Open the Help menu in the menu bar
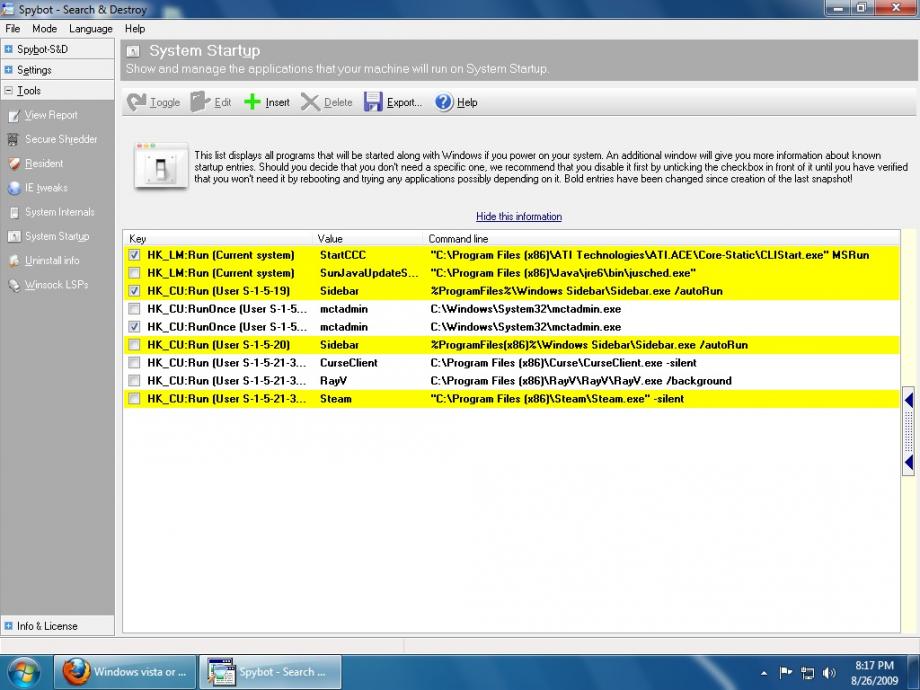This screenshot has width=920, height=690. (x=135, y=29)
